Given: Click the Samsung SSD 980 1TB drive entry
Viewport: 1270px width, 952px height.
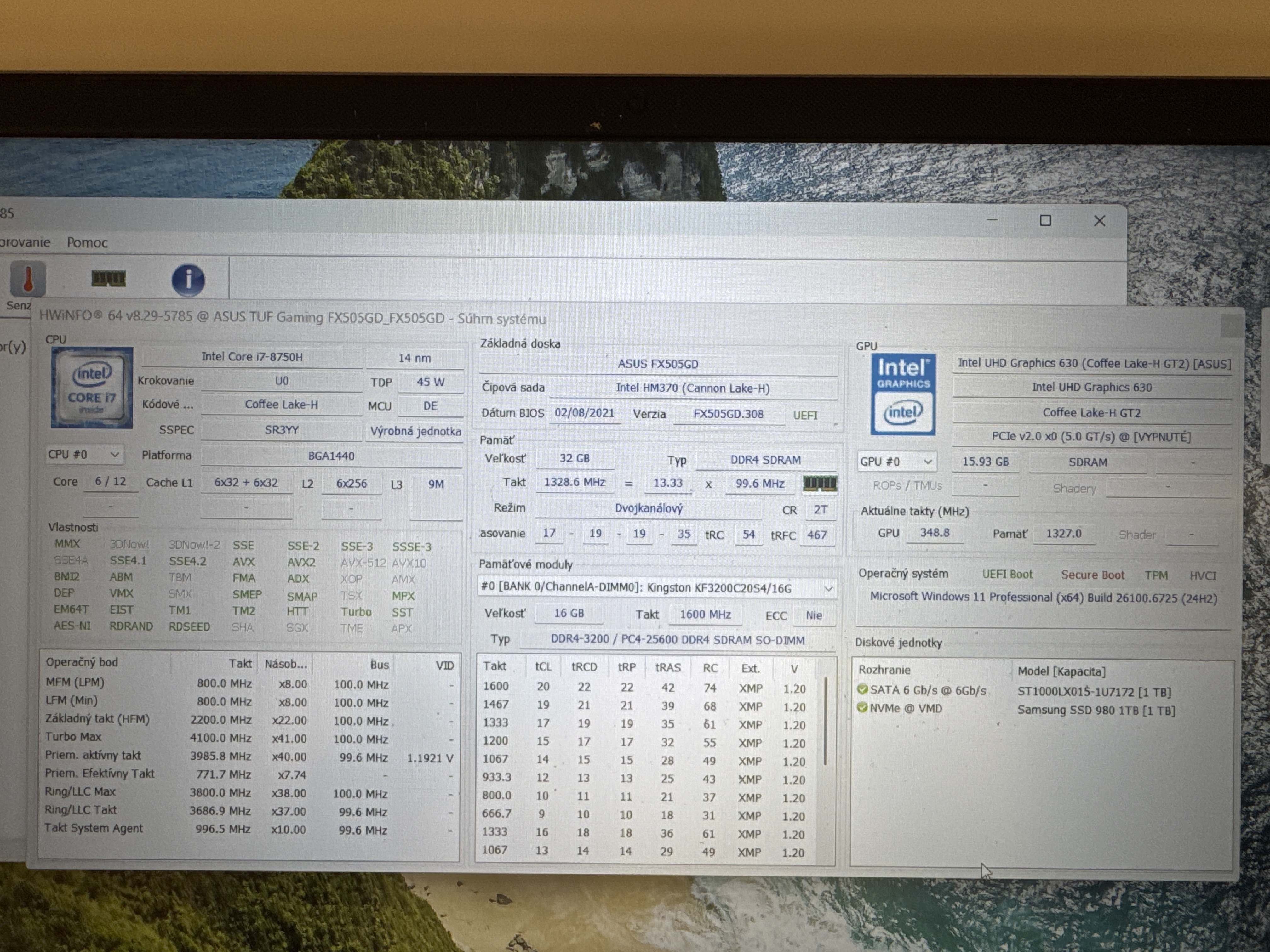Looking at the screenshot, I should click(x=1096, y=711).
